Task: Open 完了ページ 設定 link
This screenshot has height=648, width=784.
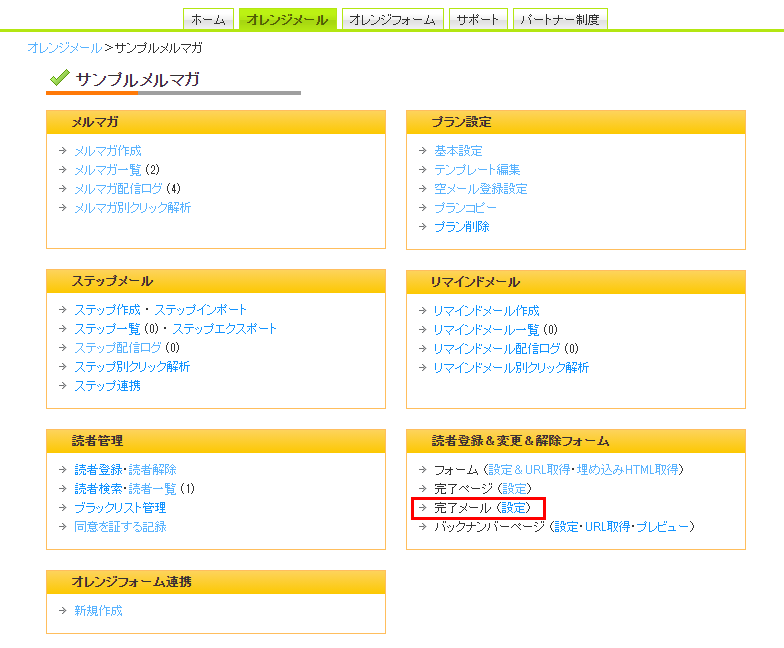Action: tap(514, 489)
